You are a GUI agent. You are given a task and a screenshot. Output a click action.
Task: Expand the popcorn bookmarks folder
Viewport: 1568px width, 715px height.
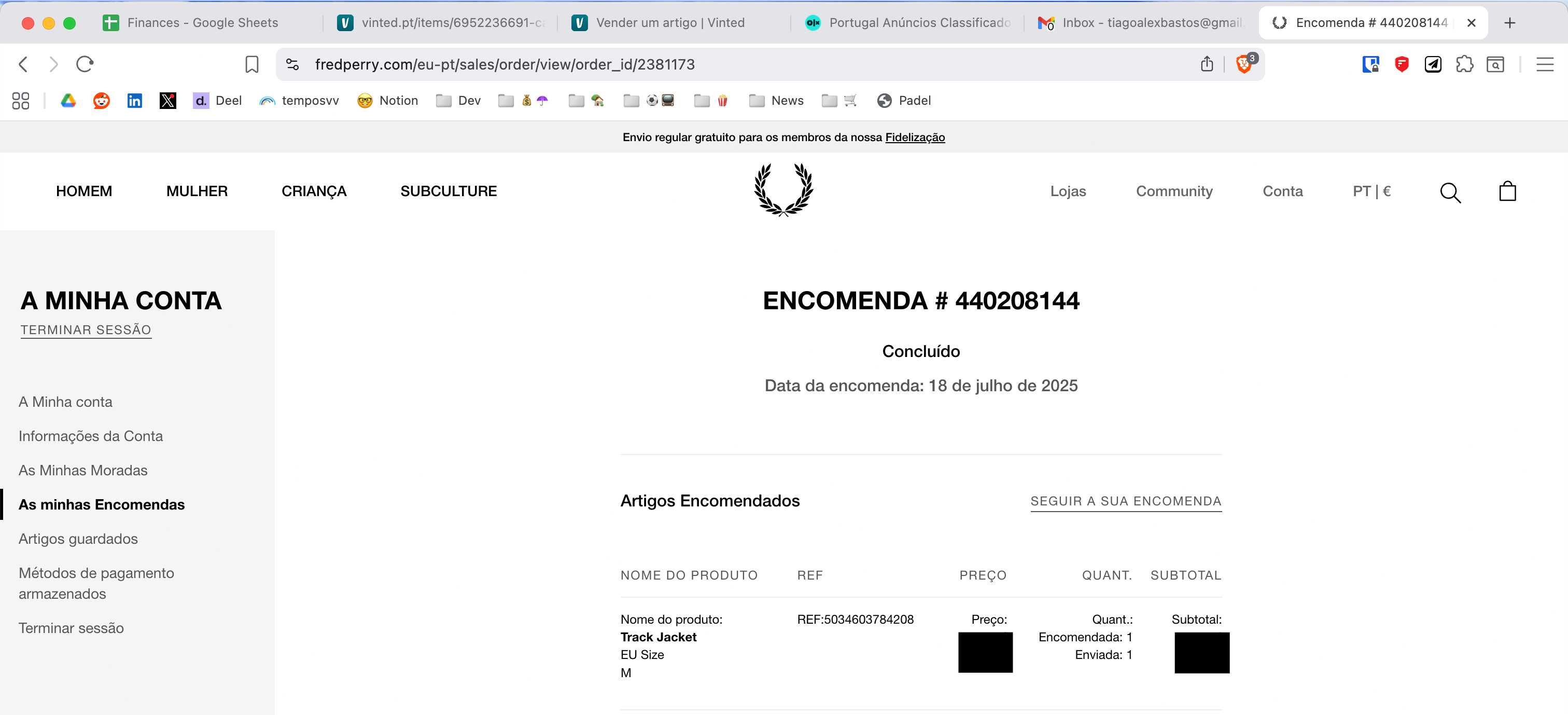coord(711,101)
